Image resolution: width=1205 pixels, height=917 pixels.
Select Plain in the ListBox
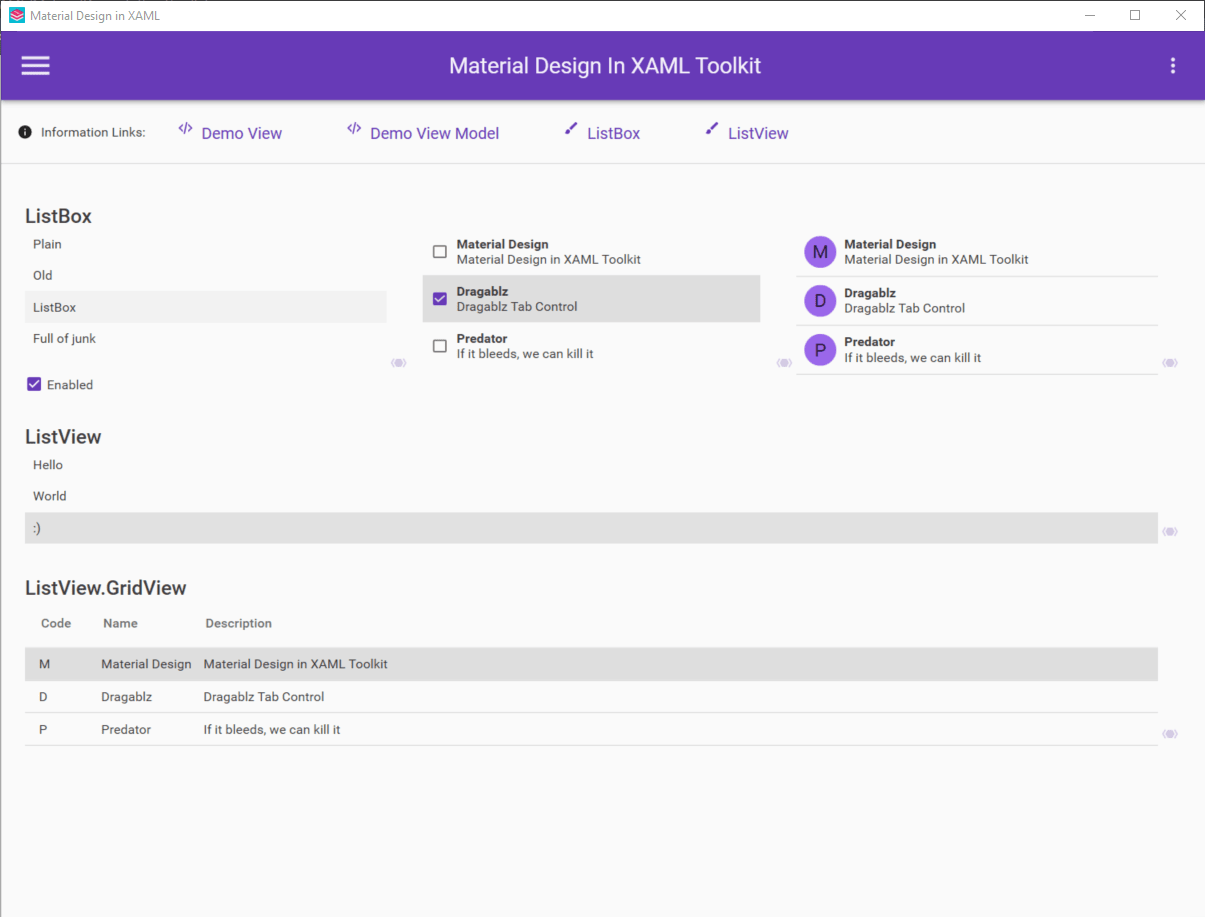click(x=206, y=244)
